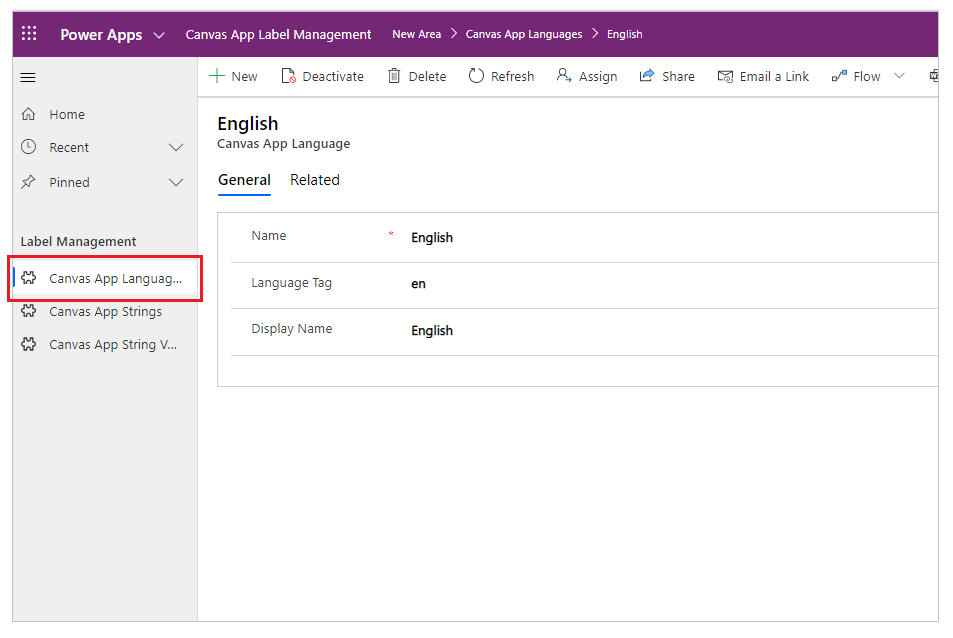The image size is (953, 638).
Task: Click the English record title heading
Action: 248,124
